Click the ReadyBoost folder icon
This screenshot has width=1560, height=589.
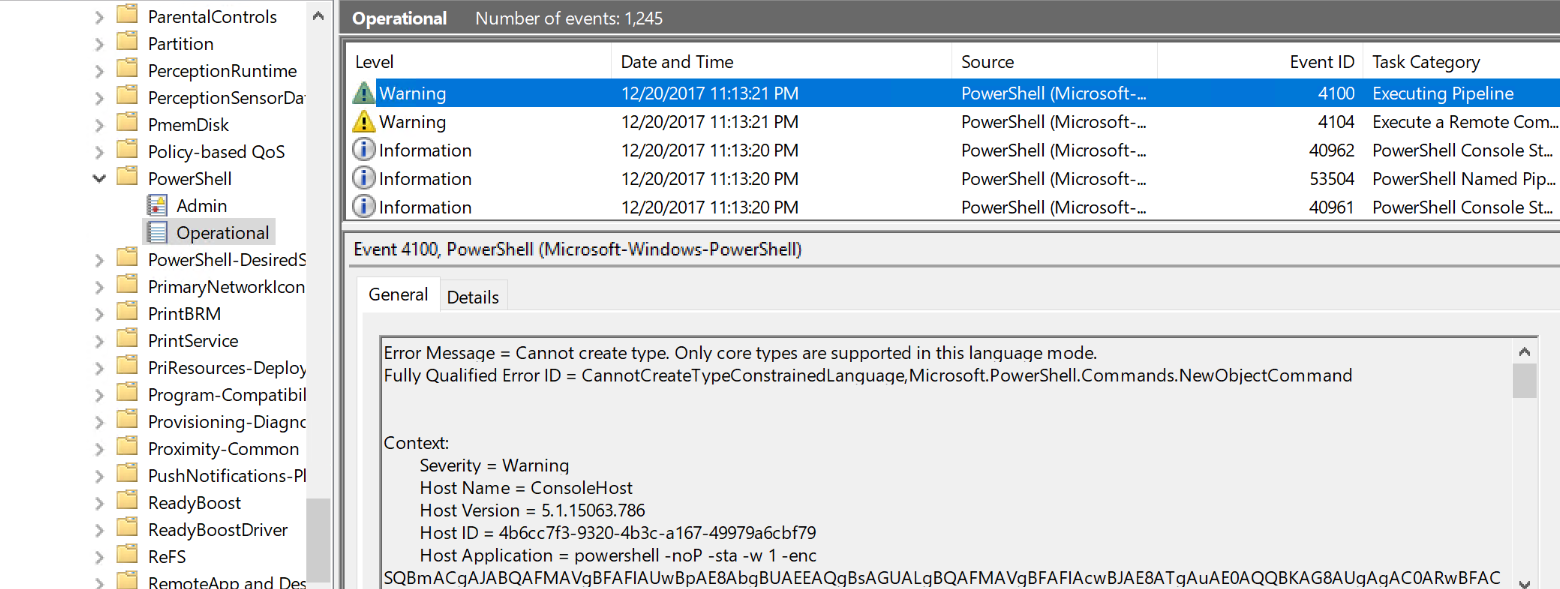[x=127, y=503]
